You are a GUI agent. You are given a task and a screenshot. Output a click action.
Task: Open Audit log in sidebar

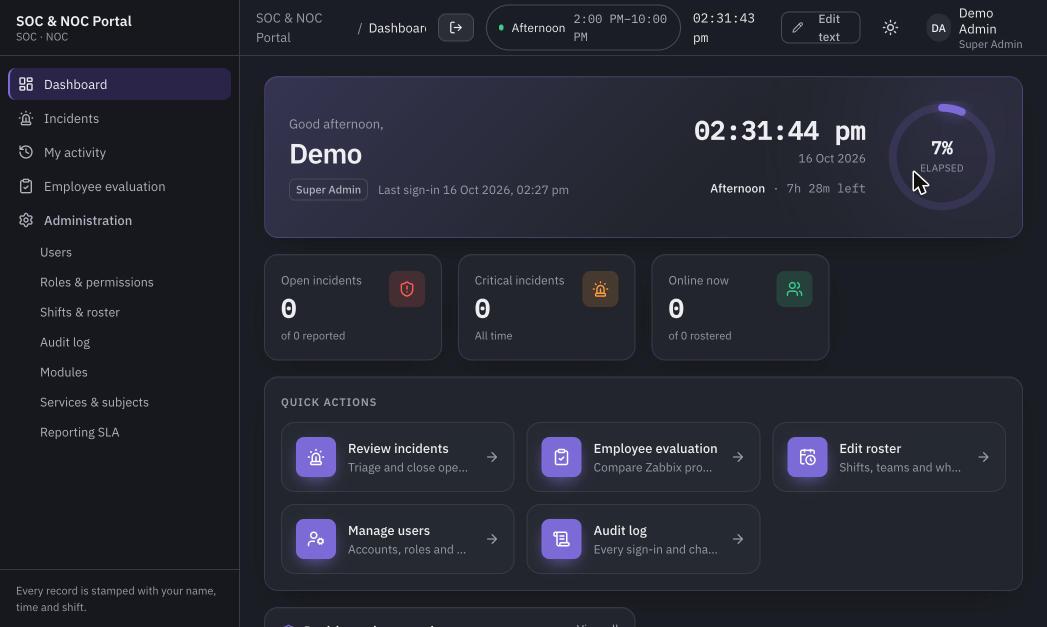[65, 343]
